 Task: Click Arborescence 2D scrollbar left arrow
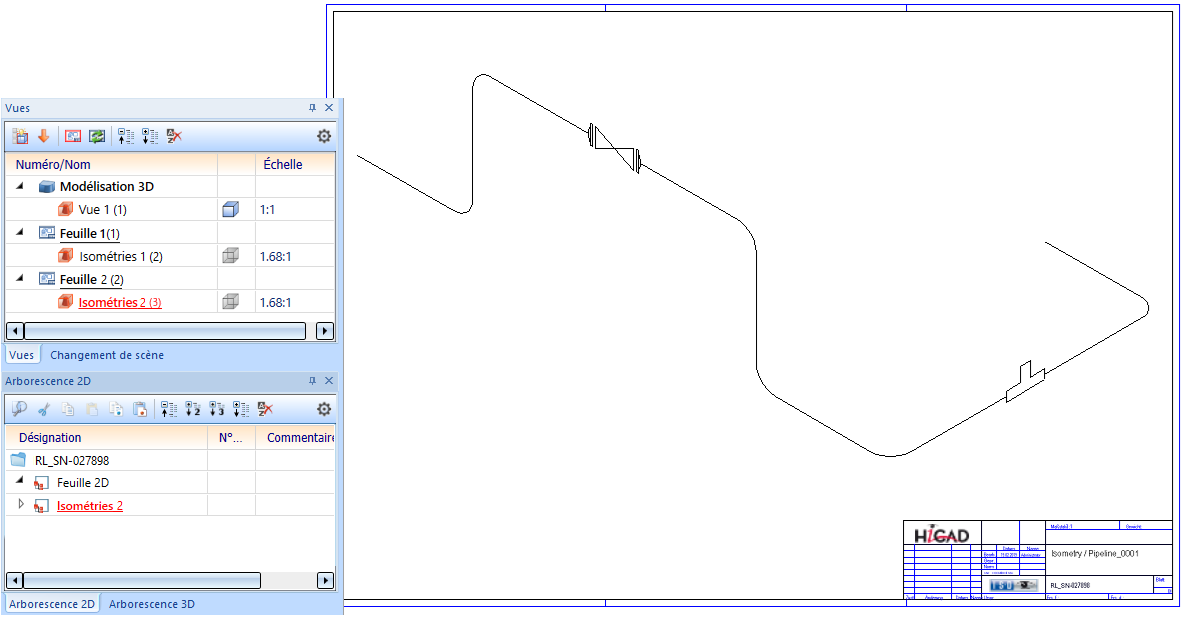14,581
